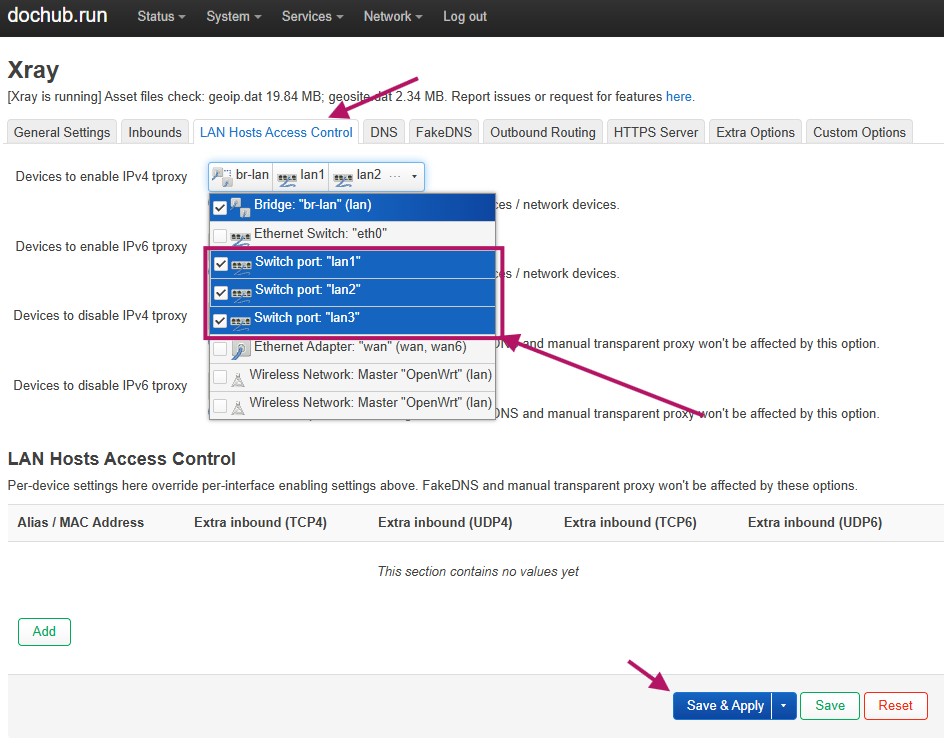Uncheck the Bridge "br-lan" (lan) checkbox
The width and height of the screenshot is (944, 747).
click(x=220, y=208)
